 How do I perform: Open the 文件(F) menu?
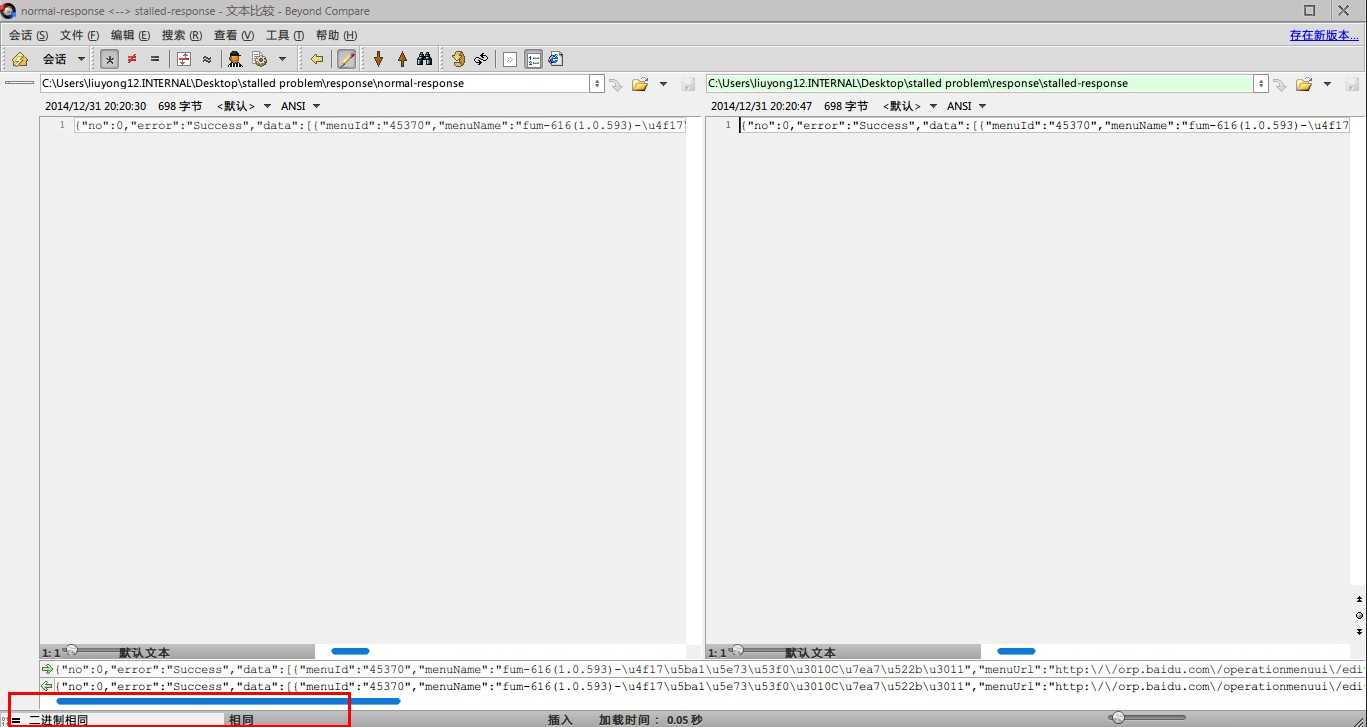[79, 35]
